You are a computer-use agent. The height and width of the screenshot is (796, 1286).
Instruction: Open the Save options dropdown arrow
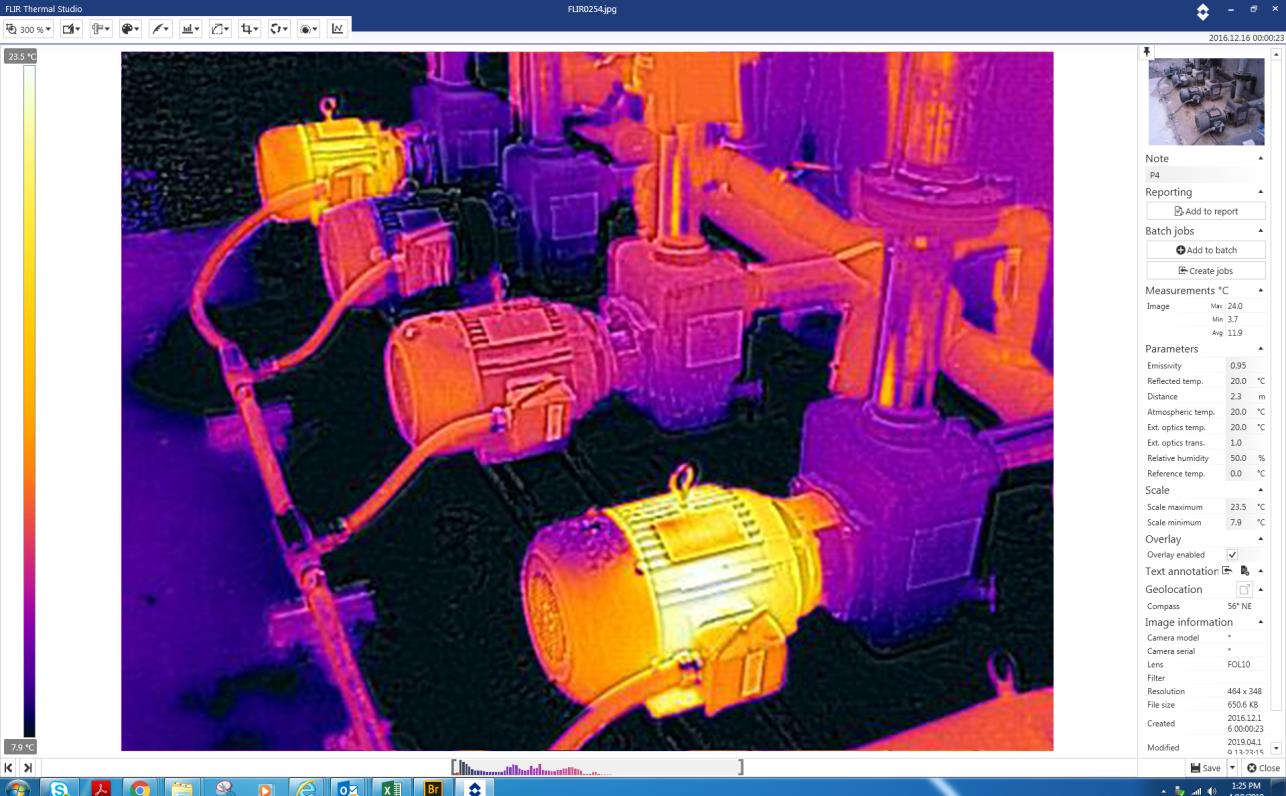pyautogui.click(x=1232, y=768)
